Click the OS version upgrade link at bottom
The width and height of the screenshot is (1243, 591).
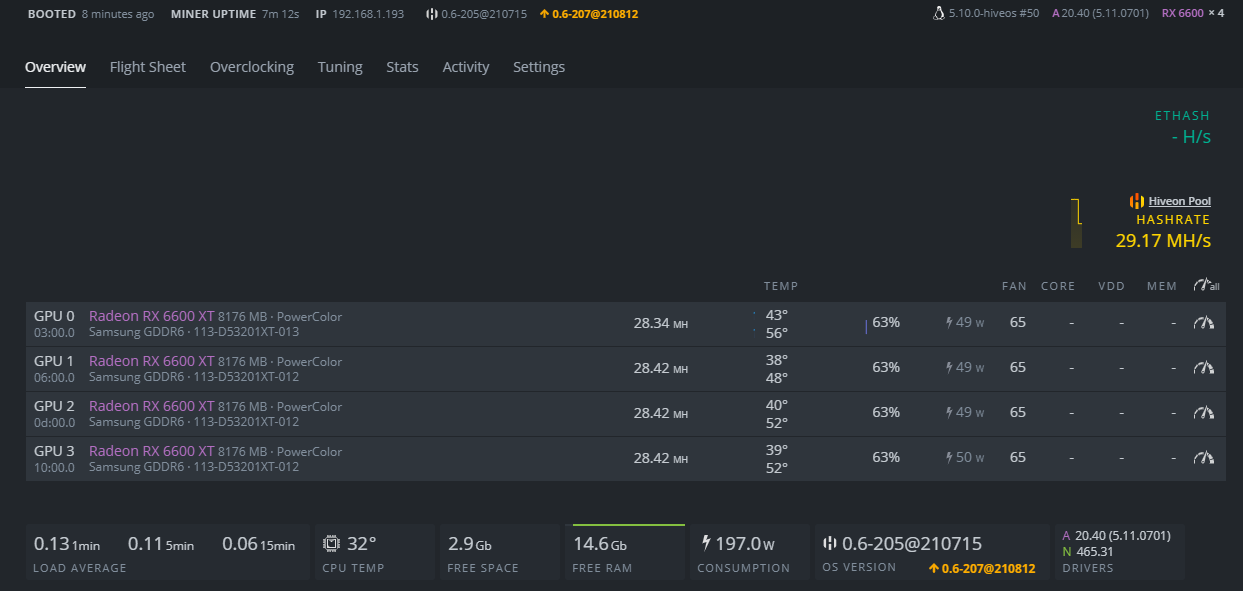(982, 568)
